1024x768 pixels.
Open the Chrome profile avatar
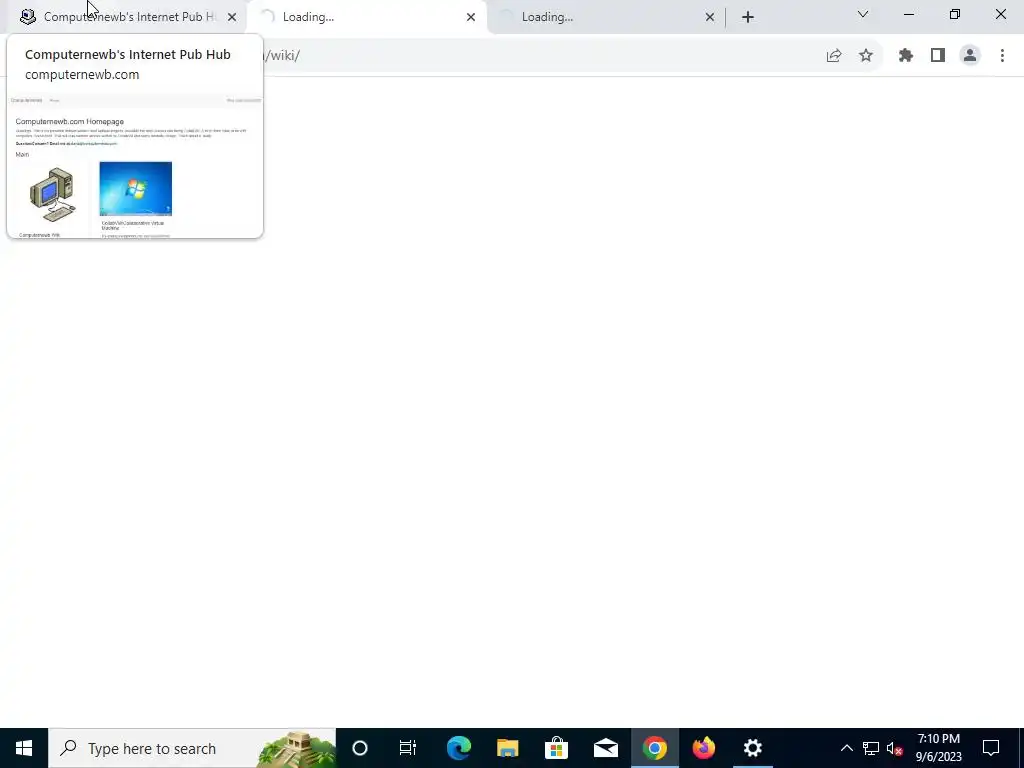coord(970,56)
